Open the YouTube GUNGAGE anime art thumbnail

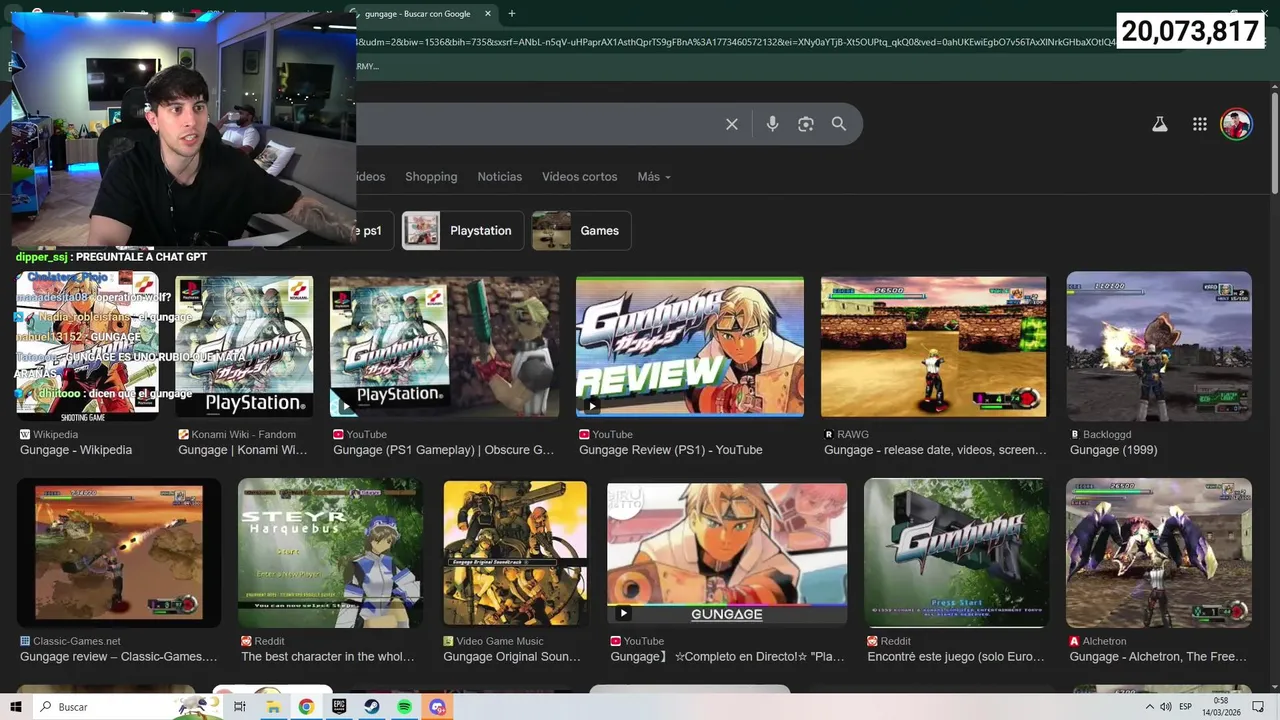(x=727, y=554)
